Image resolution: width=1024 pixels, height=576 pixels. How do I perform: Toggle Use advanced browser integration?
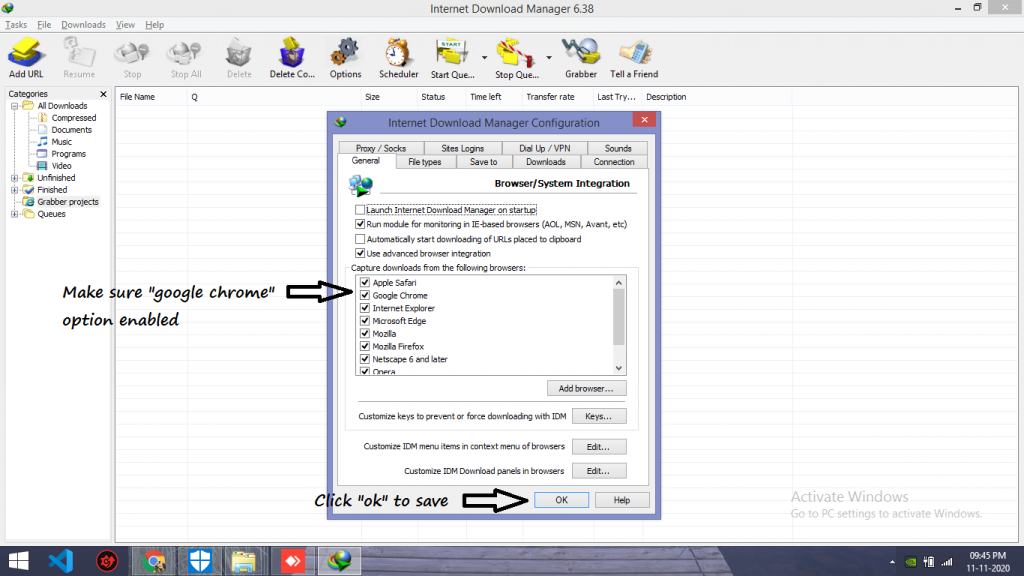360,253
